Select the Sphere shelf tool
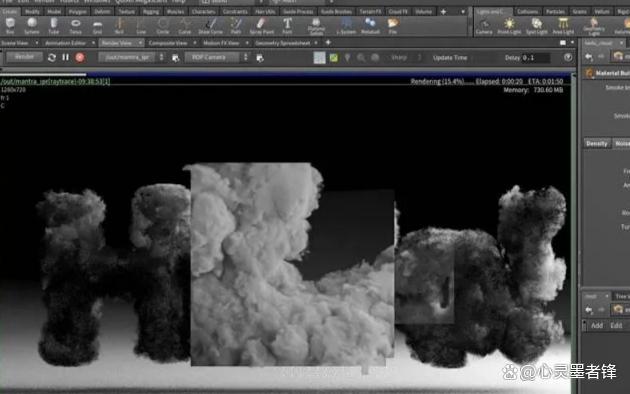This screenshot has height=394, width=630. [32, 25]
